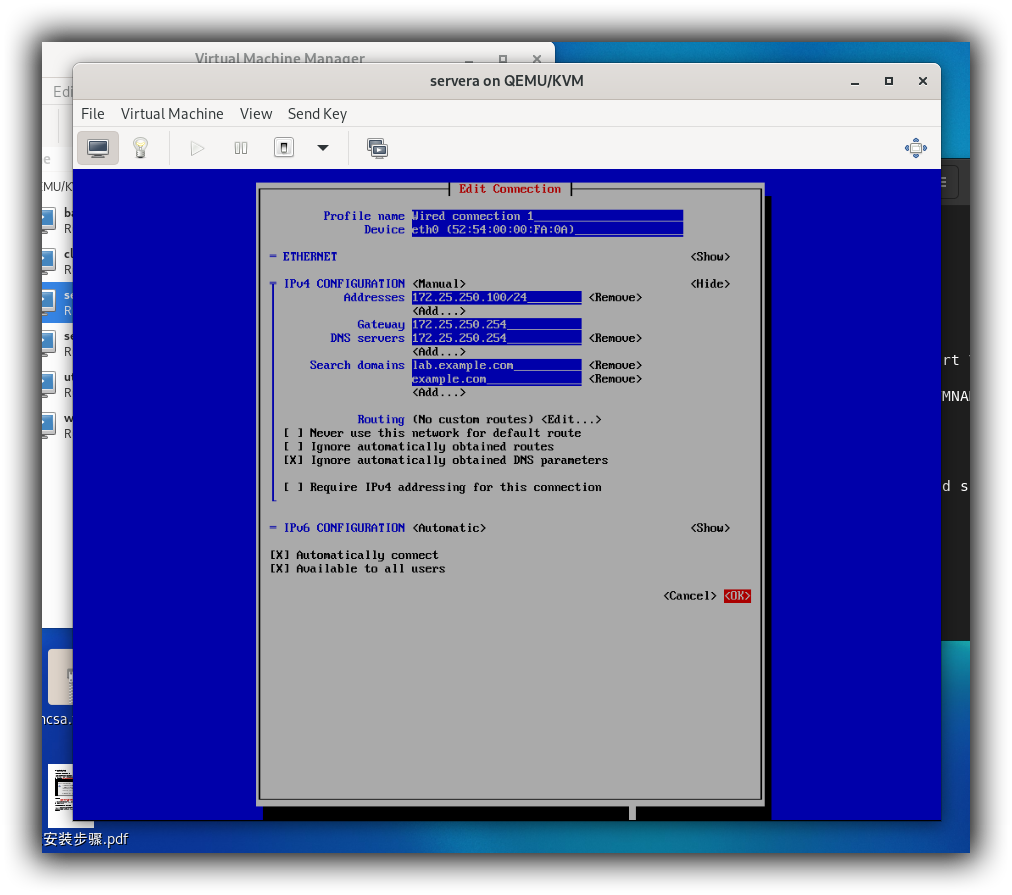
Task: Click the shut down power icon
Action: pyautogui.click(x=284, y=148)
